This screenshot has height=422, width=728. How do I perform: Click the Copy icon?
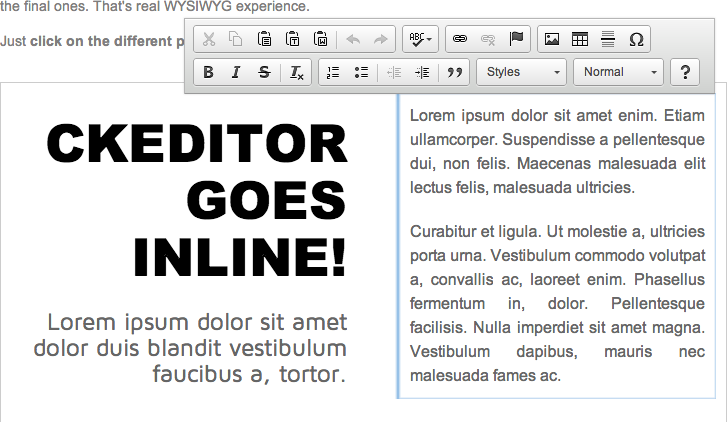[236, 39]
